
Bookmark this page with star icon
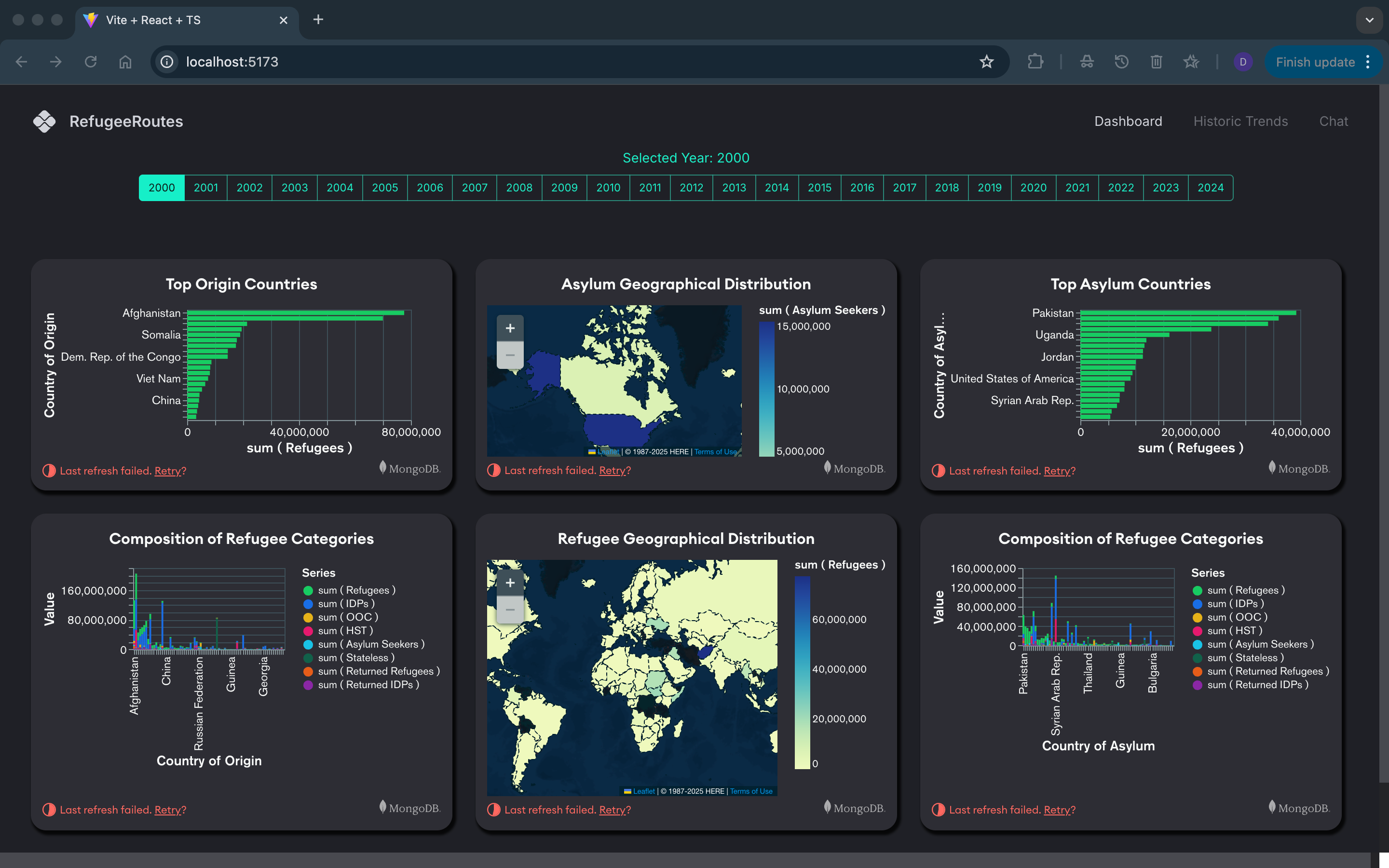(x=986, y=62)
